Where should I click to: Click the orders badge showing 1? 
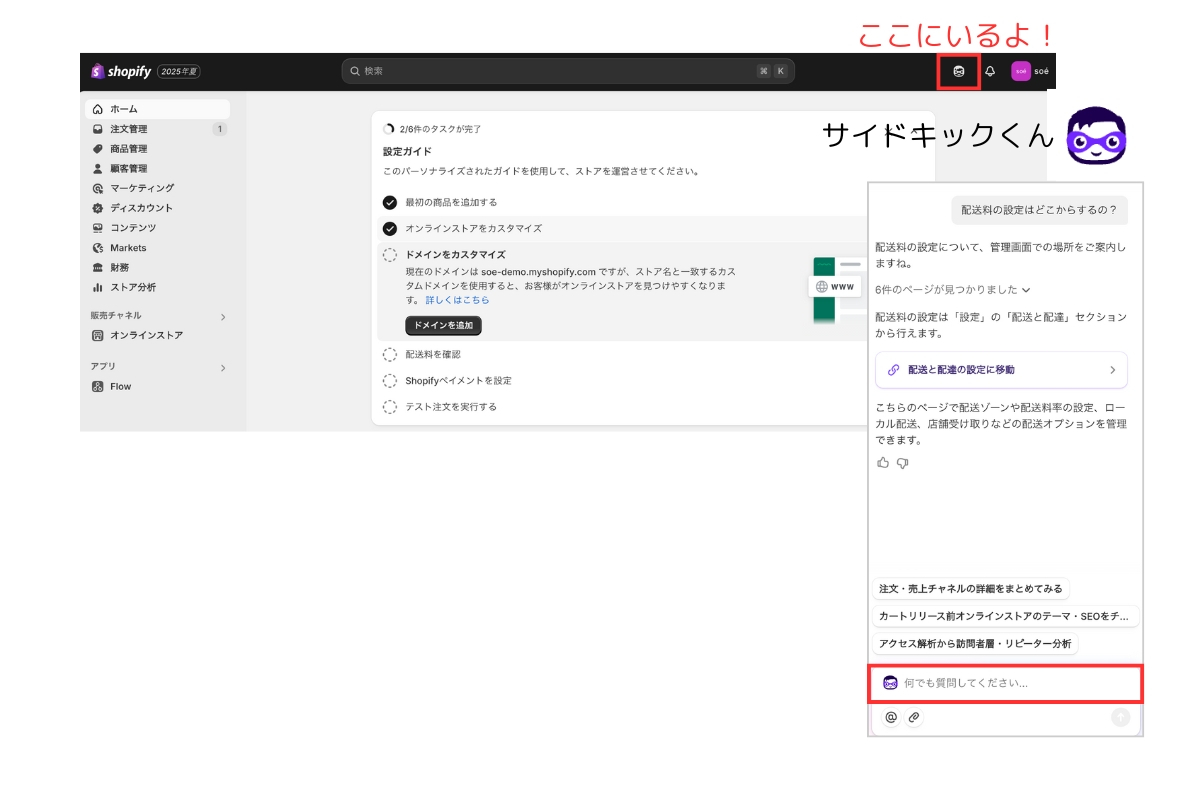tap(219, 129)
